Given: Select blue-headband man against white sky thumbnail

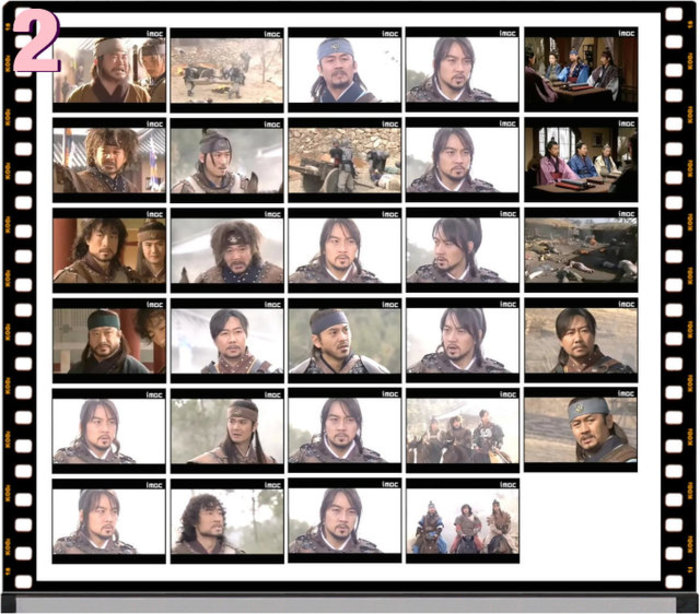Looking at the screenshot, I should pos(344,70).
